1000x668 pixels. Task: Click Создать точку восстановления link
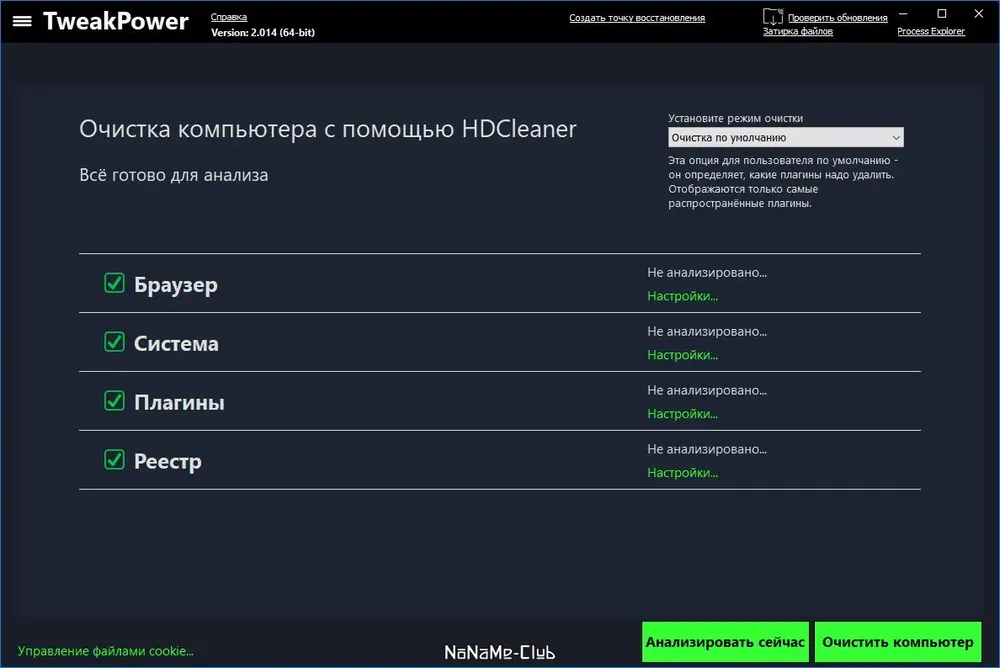coord(637,18)
